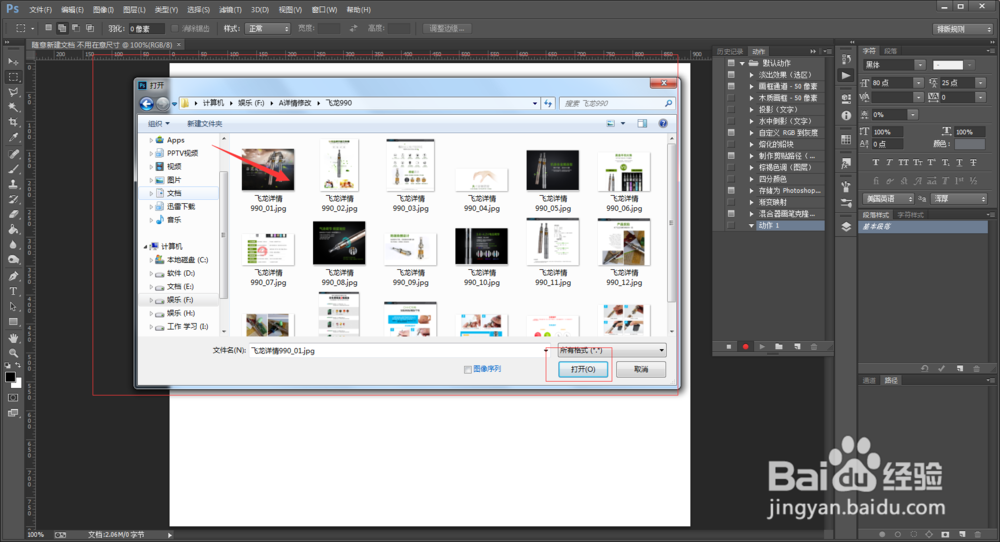
Task: Select the Pen tool
Action: click(13, 276)
